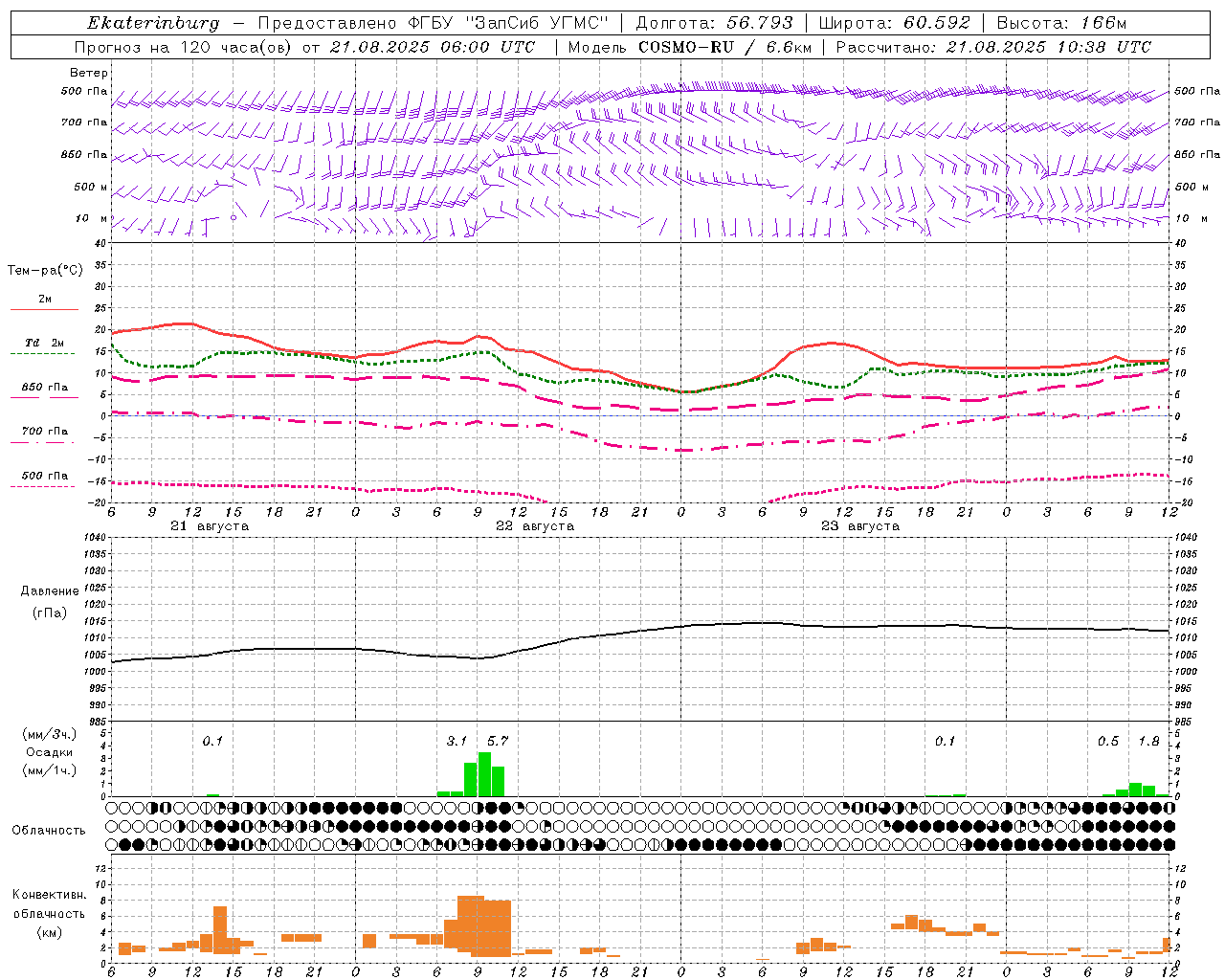Click the '5.7' precipitation total value

coord(498,742)
